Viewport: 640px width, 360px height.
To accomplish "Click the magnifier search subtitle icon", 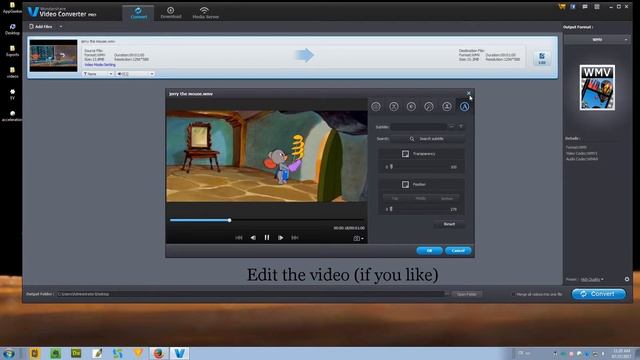I will (x=412, y=139).
